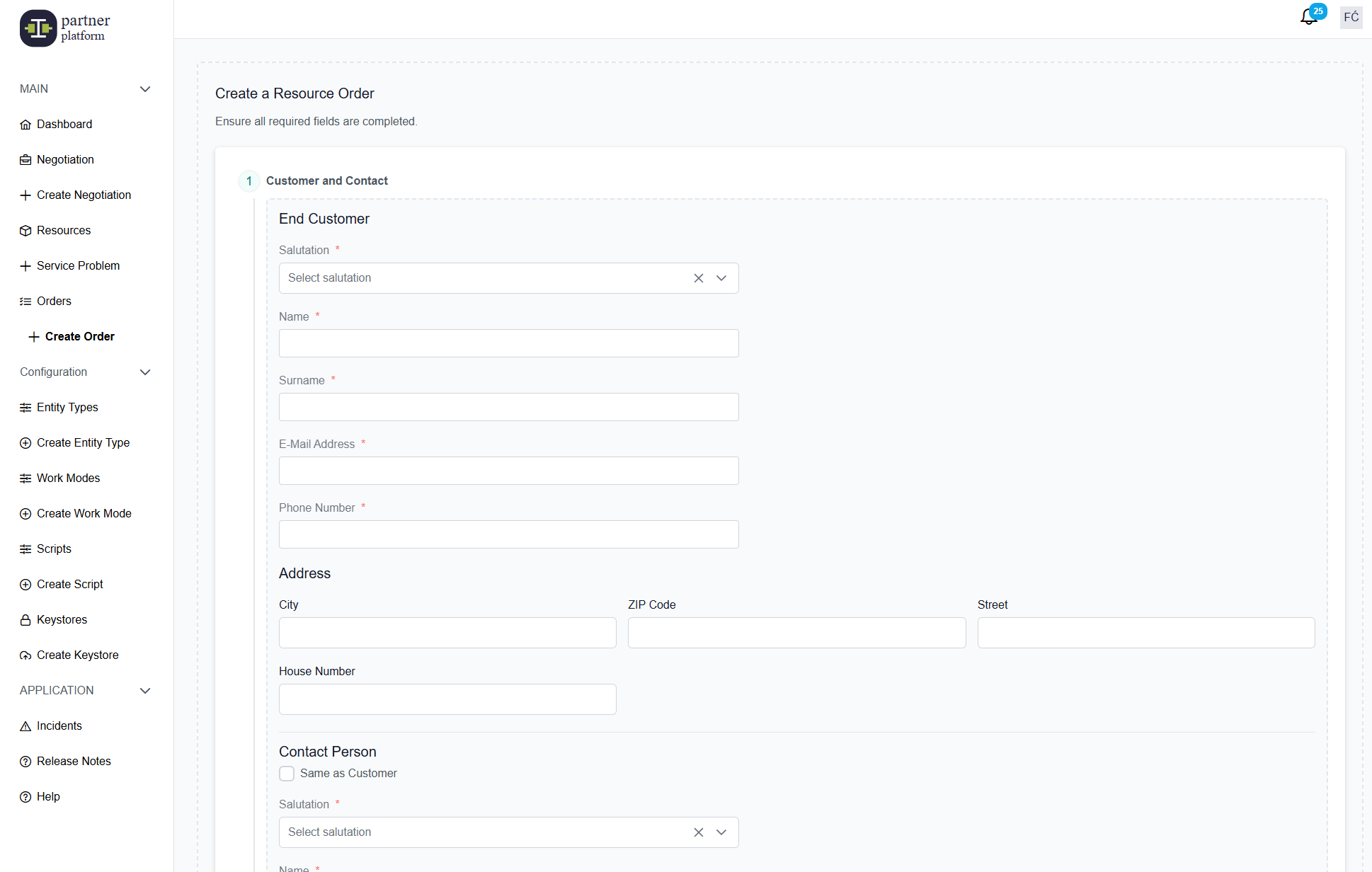Focus the E-Mail Address input field
The image size is (1372, 872).
tap(508, 471)
